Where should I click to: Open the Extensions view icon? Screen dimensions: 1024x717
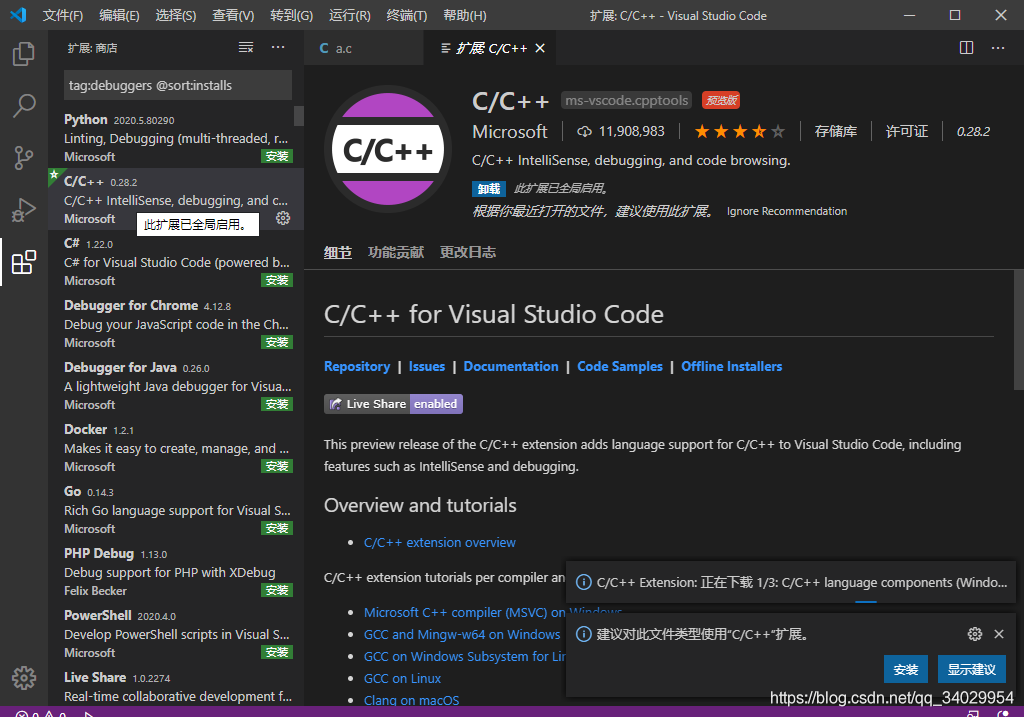[x=24, y=262]
